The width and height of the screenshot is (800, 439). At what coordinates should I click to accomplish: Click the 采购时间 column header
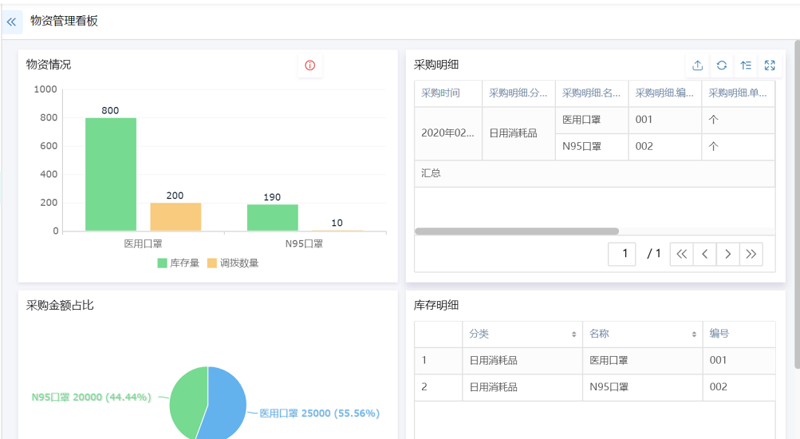pos(441,93)
